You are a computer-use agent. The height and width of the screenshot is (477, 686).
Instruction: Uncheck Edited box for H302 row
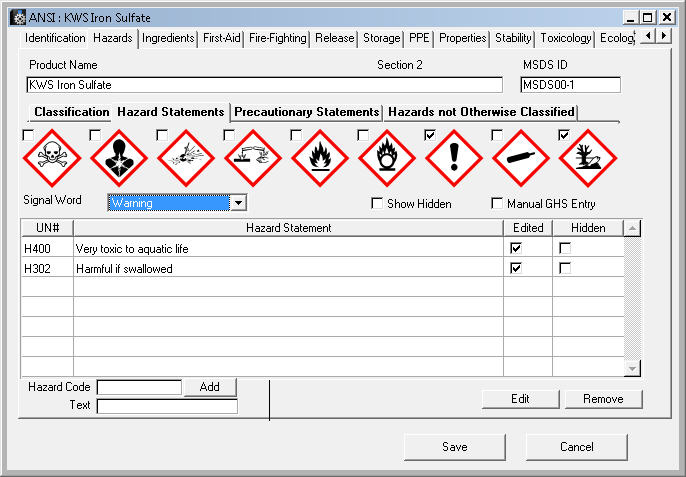tap(516, 268)
